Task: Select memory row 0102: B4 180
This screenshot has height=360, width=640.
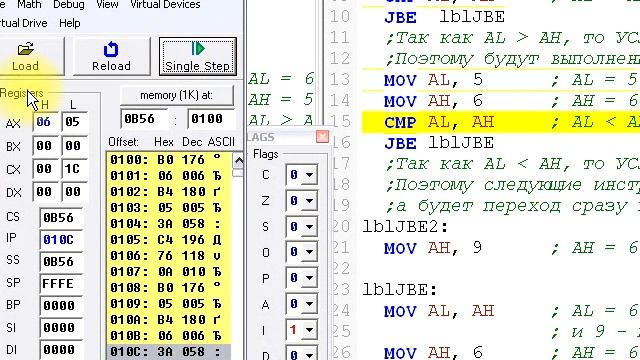Action: [x=169, y=191]
